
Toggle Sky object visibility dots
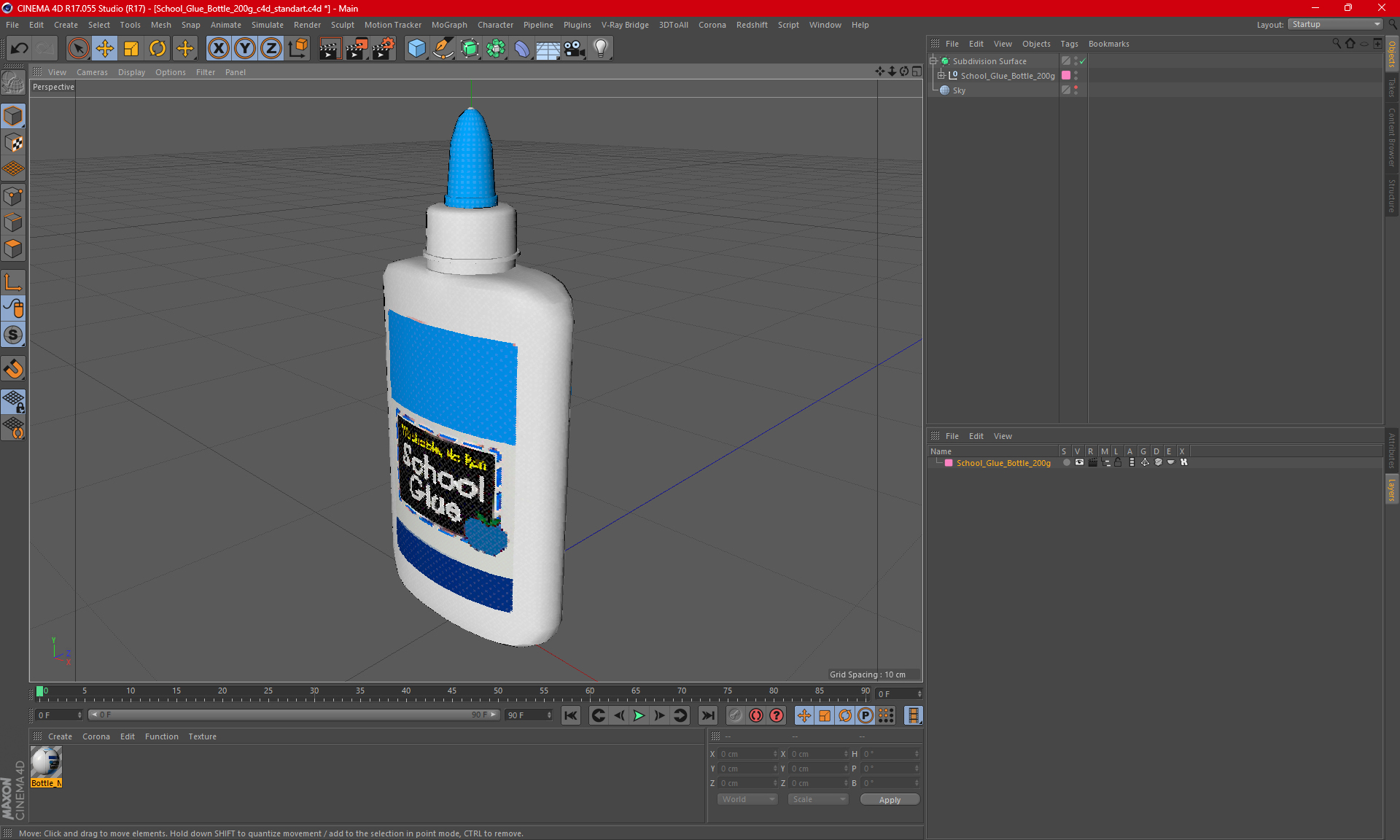[1076, 90]
